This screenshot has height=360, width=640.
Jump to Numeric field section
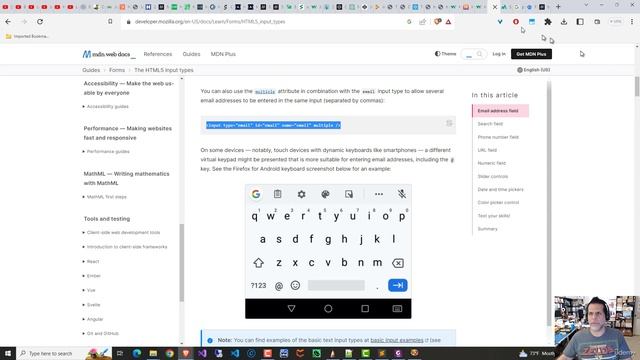(491, 163)
